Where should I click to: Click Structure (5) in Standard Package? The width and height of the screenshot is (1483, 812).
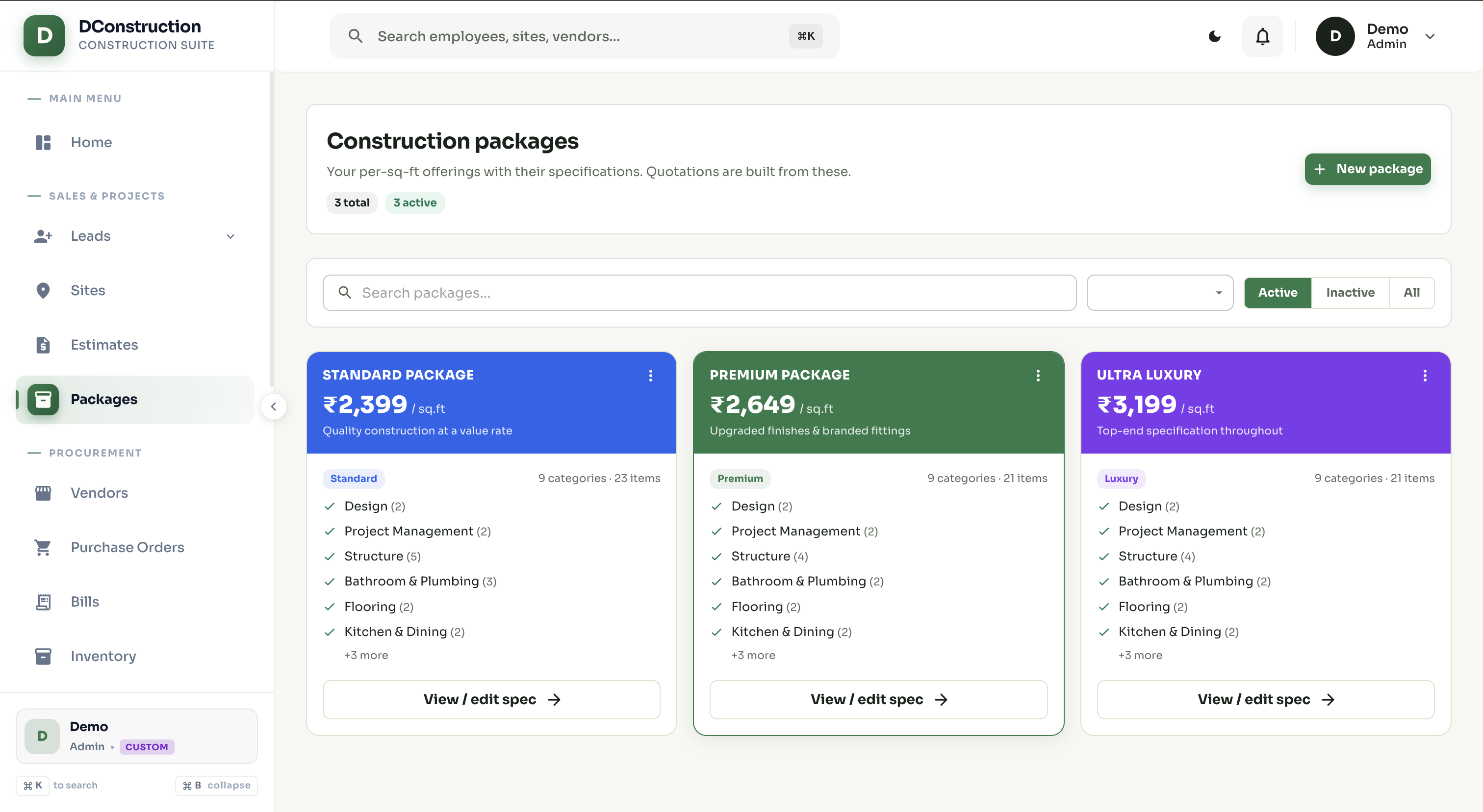tap(382, 557)
